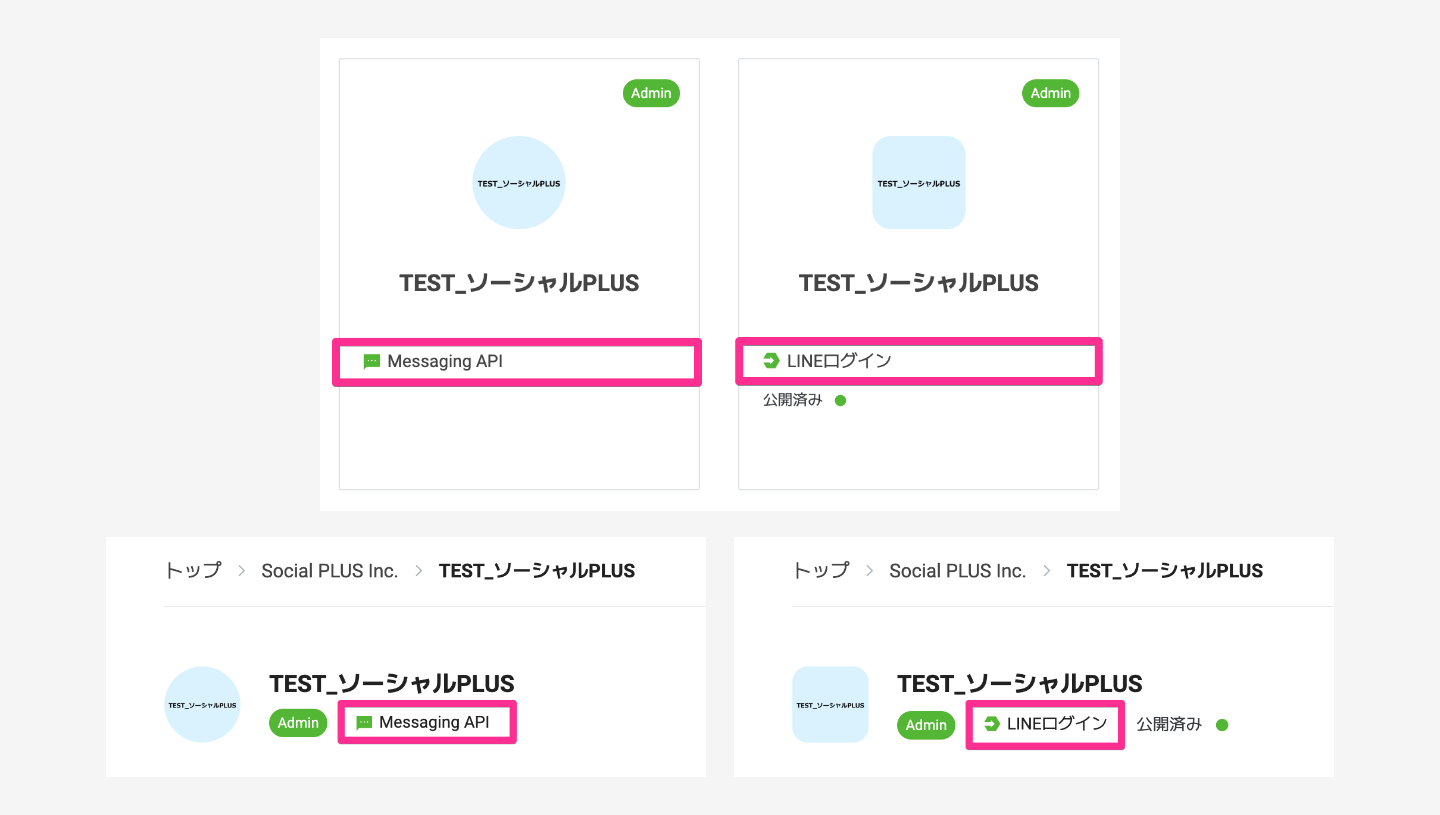
Task: Click the Messaging API chat icon in top card
Action: coord(372,361)
